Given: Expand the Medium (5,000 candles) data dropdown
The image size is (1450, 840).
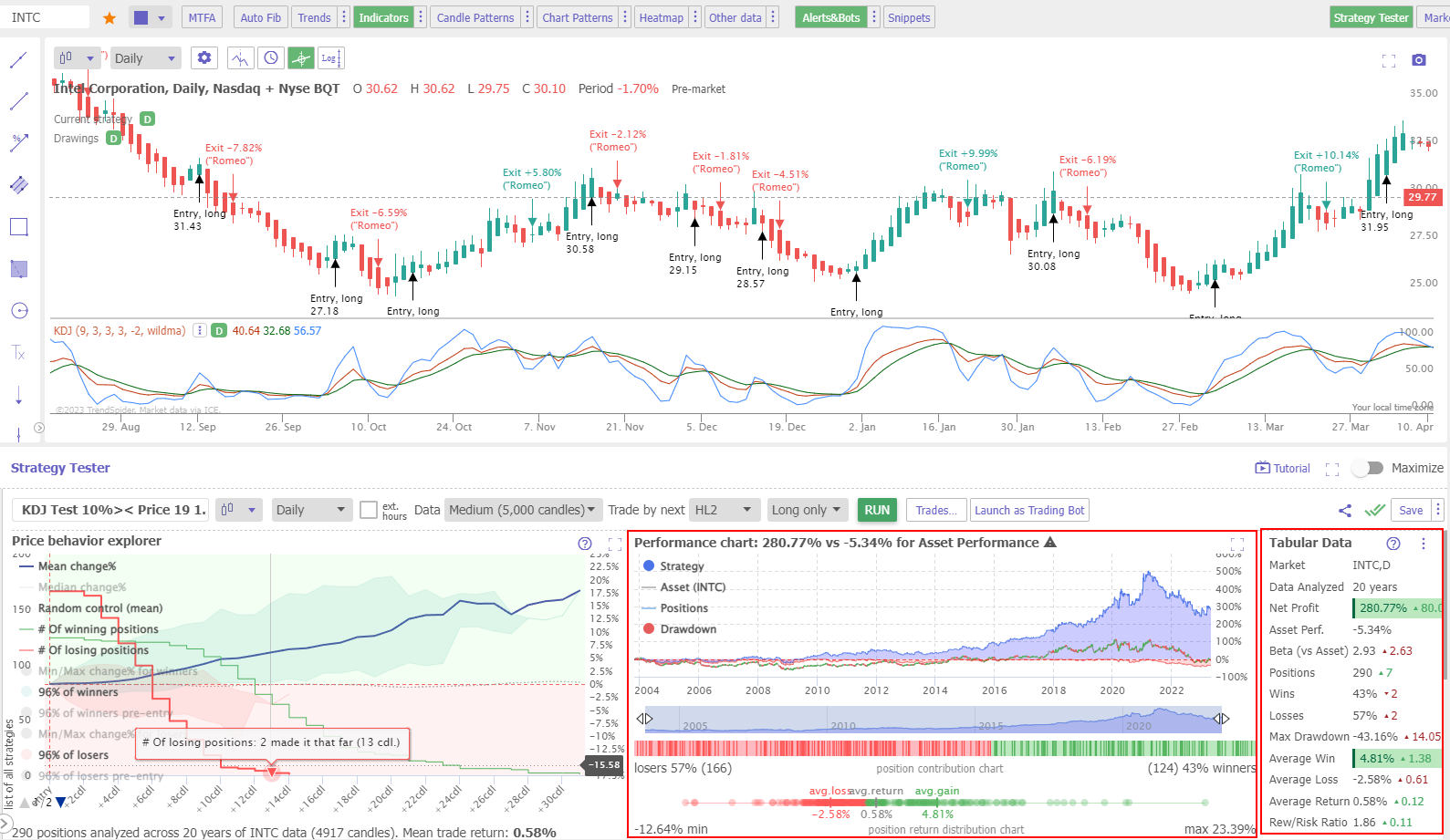Looking at the screenshot, I should pos(521,510).
